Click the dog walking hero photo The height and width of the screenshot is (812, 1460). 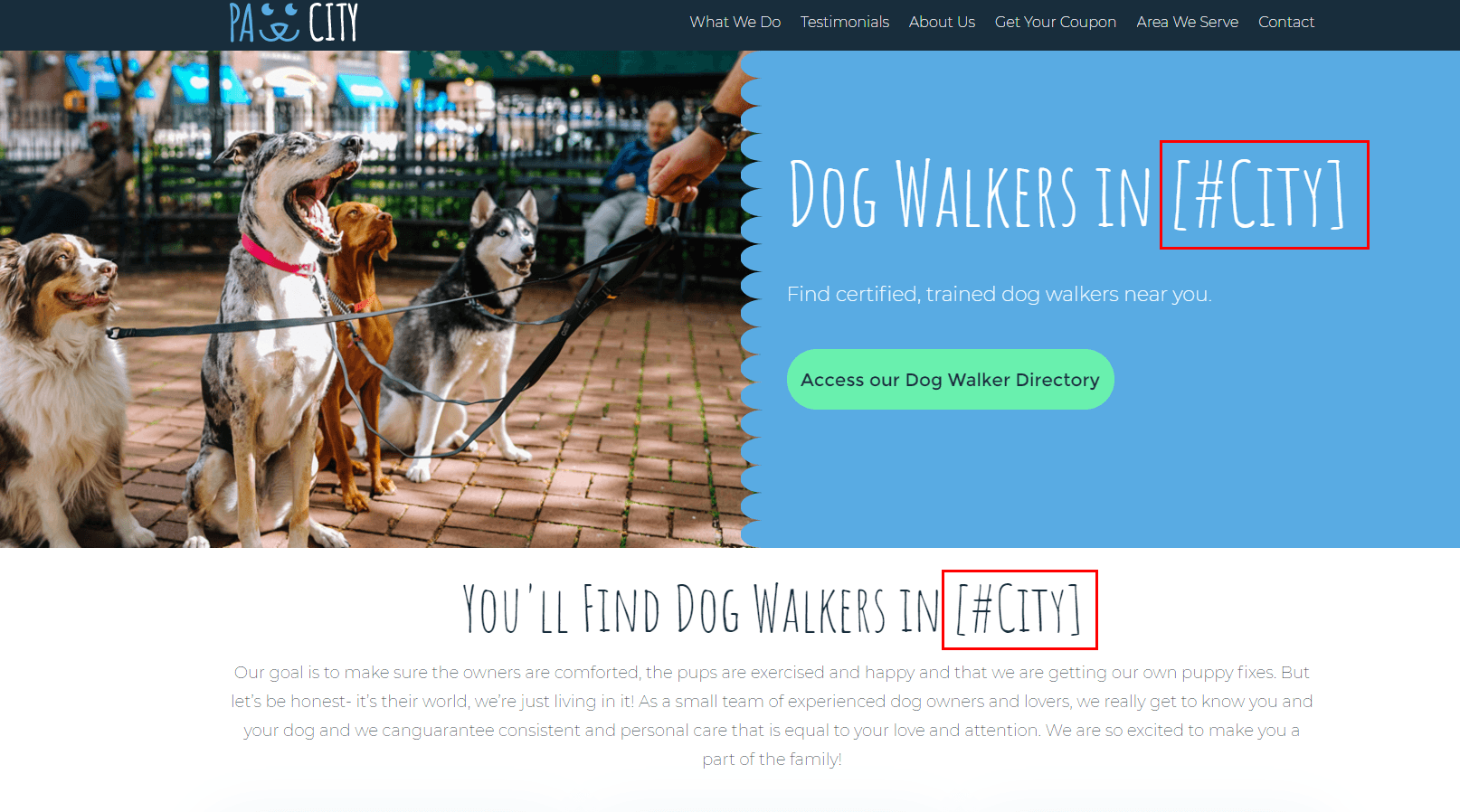tap(371, 298)
